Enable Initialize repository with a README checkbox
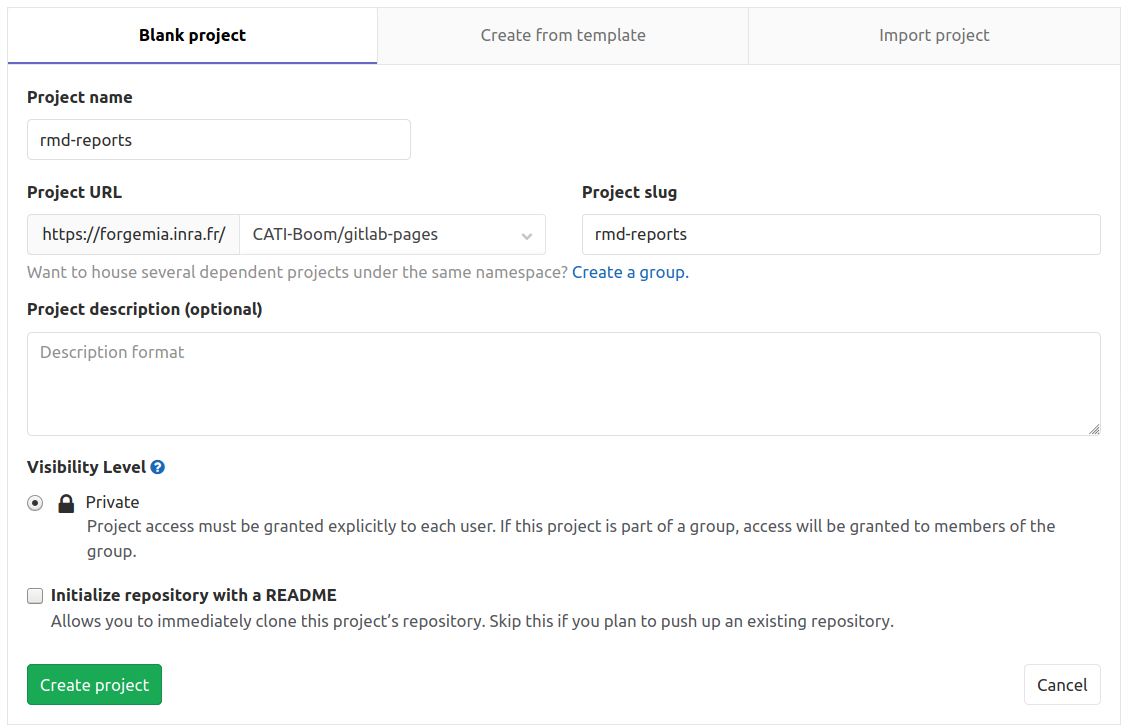The height and width of the screenshot is (726, 1129). click(x=35, y=596)
